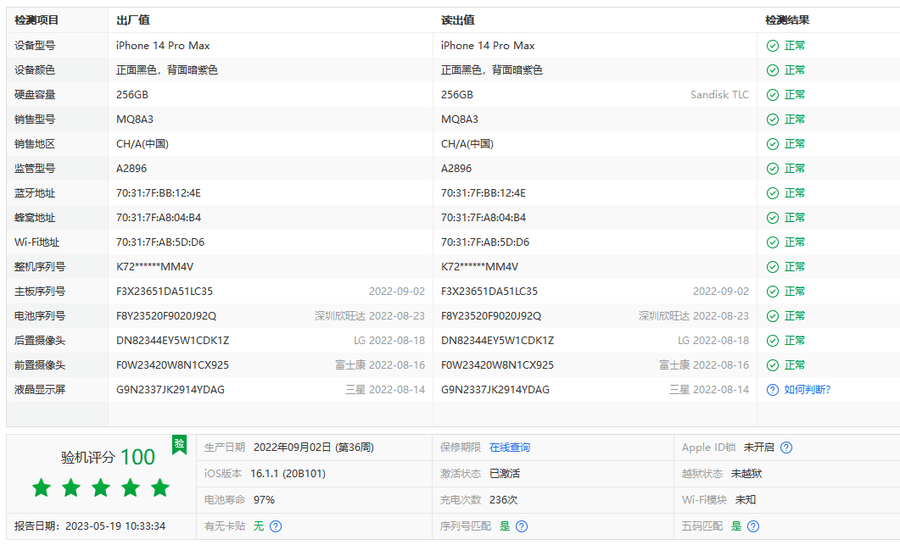Click the green check icon in 蓝牙地址 row
Screen dimensions: 900x545
point(773,193)
